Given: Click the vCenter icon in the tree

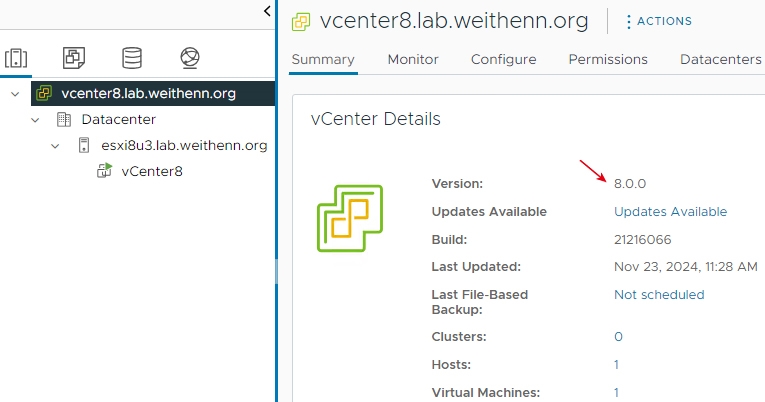Looking at the screenshot, I should (44, 93).
